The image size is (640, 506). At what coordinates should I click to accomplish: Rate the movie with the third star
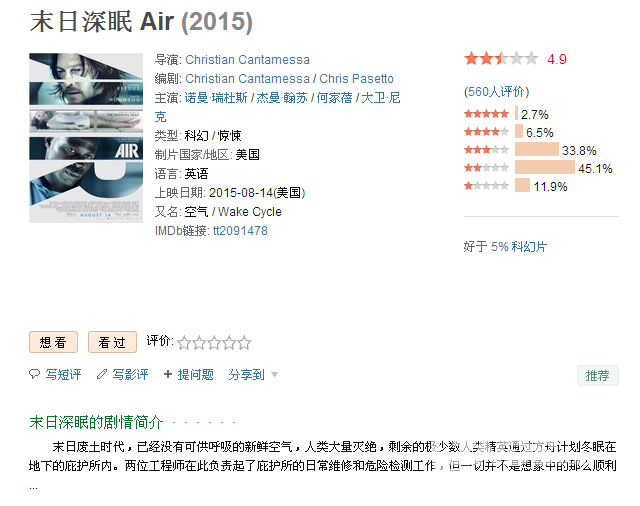pos(214,343)
